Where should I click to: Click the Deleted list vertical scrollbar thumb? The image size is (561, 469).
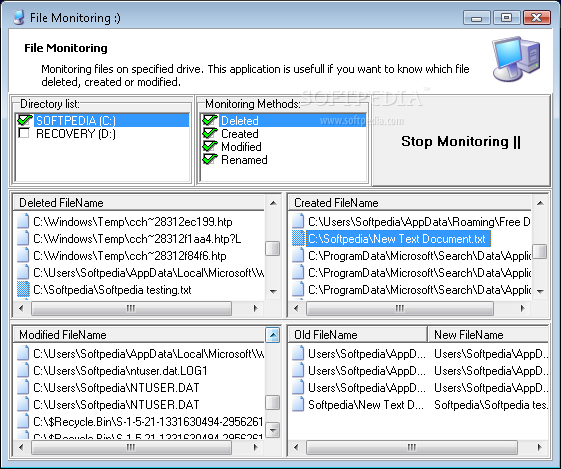pyautogui.click(x=273, y=249)
